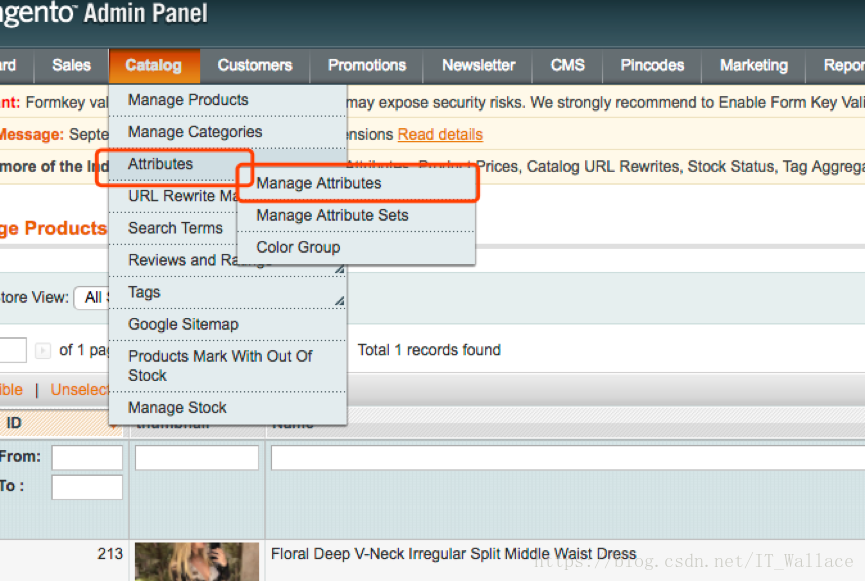Open the Pincodes menu

click(652, 66)
